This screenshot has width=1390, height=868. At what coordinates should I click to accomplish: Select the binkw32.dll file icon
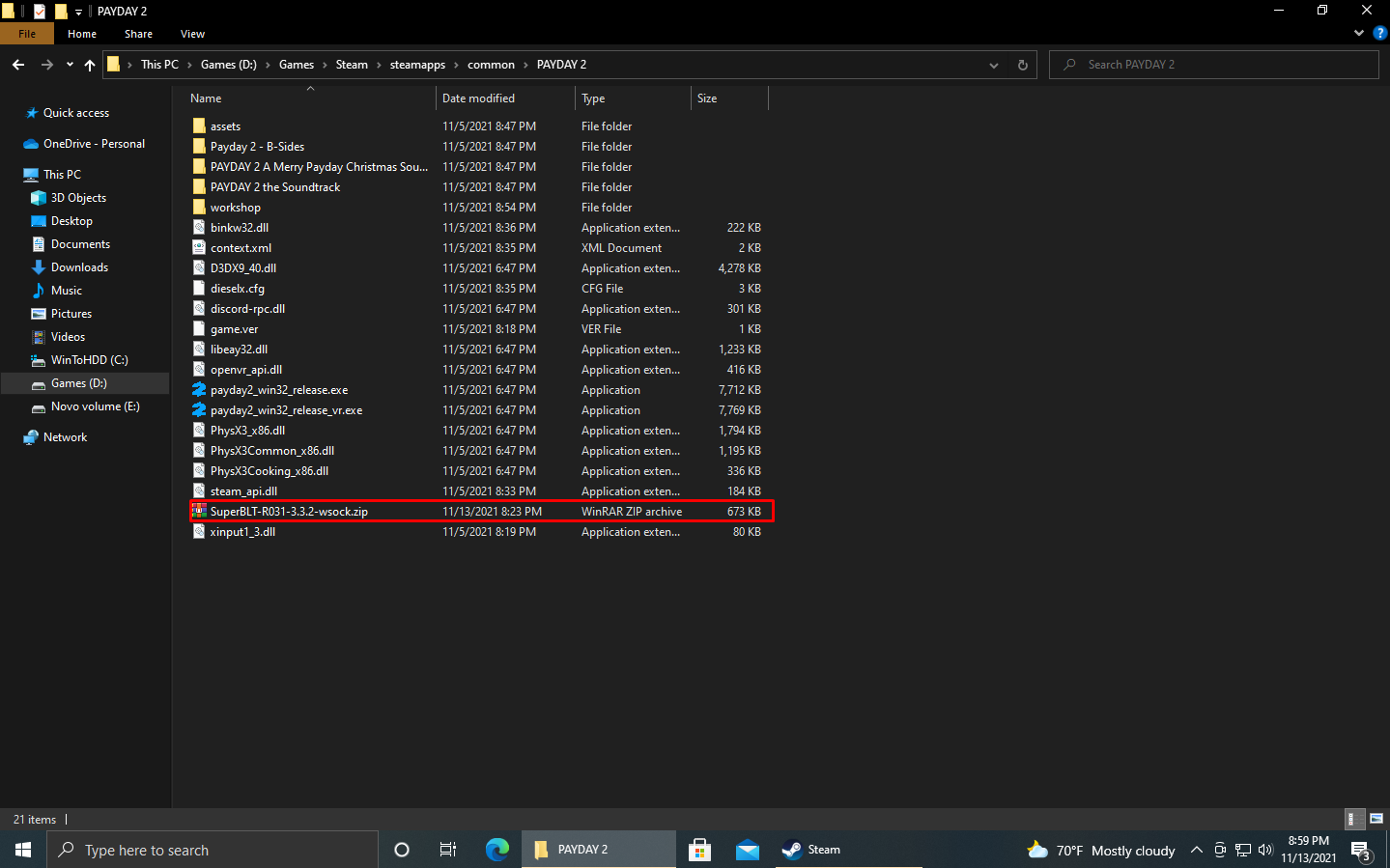click(x=199, y=228)
